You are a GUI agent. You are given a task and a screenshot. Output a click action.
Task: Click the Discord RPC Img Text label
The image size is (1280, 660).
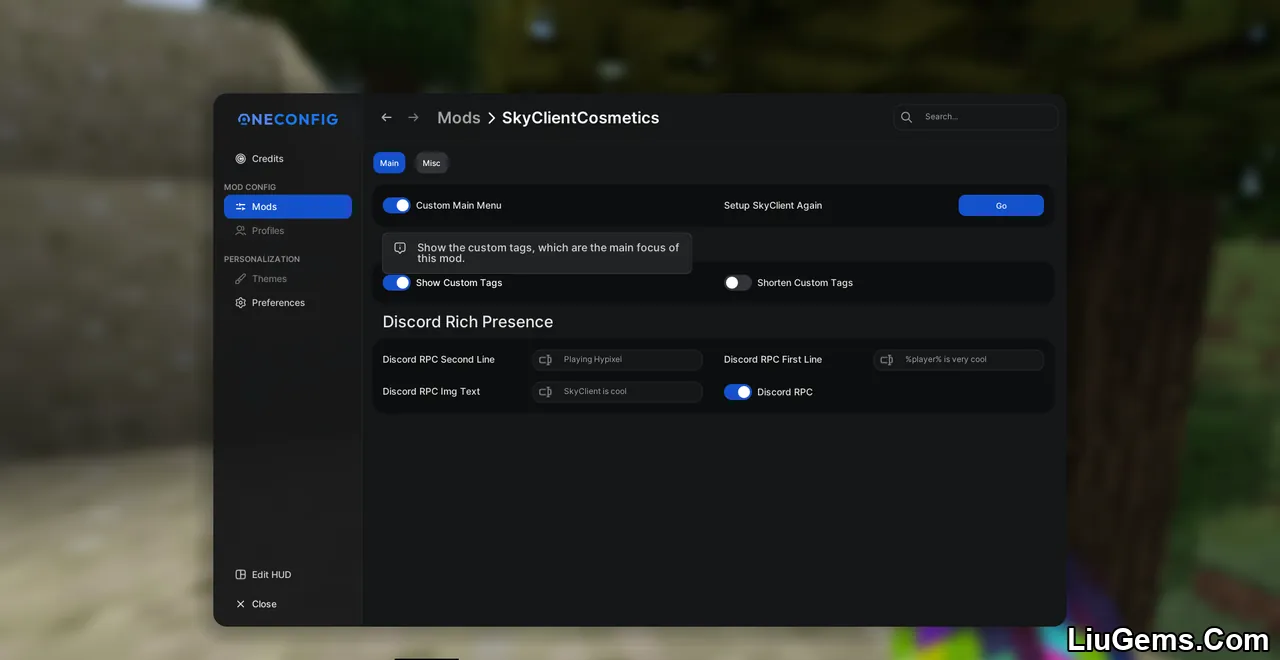tap(432, 392)
